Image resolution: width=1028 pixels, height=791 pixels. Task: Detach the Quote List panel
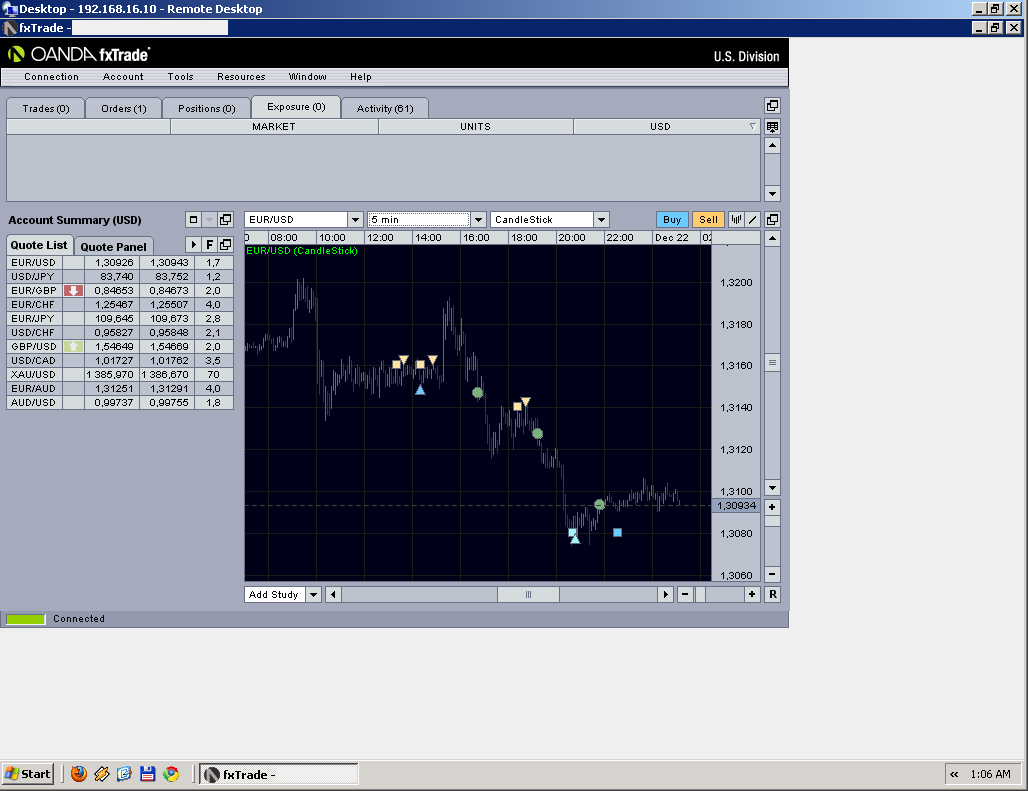(x=226, y=244)
